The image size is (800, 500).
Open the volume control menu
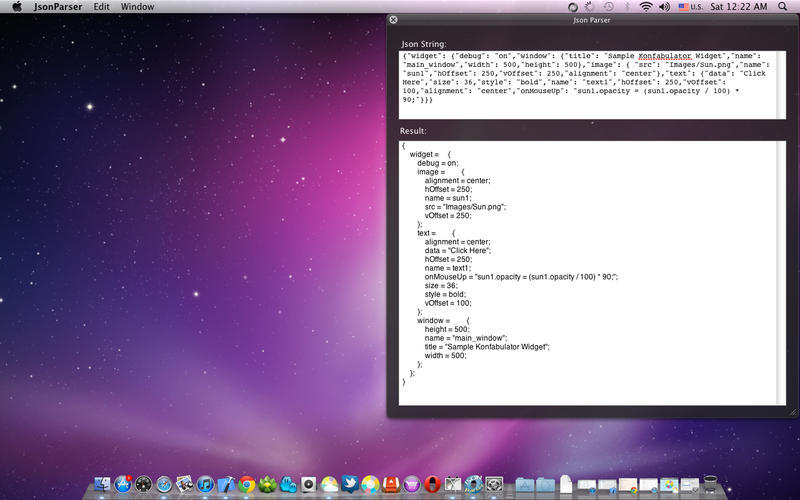pyautogui.click(x=664, y=7)
